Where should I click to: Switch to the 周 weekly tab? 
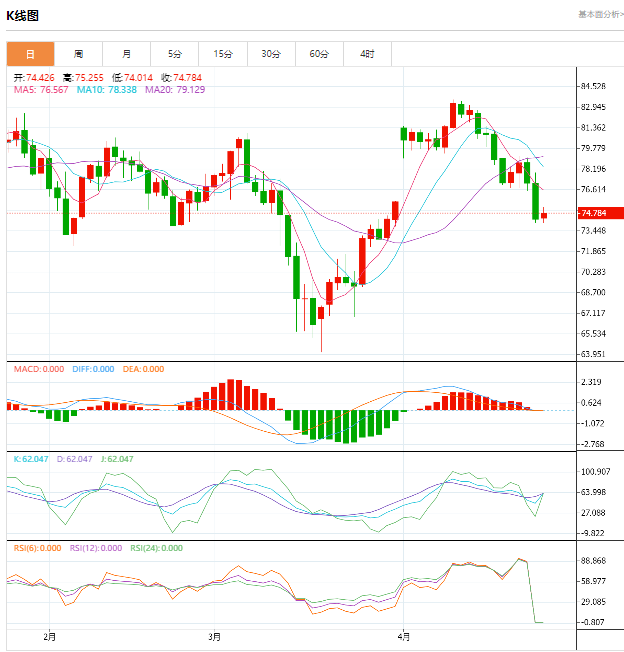pos(78,54)
